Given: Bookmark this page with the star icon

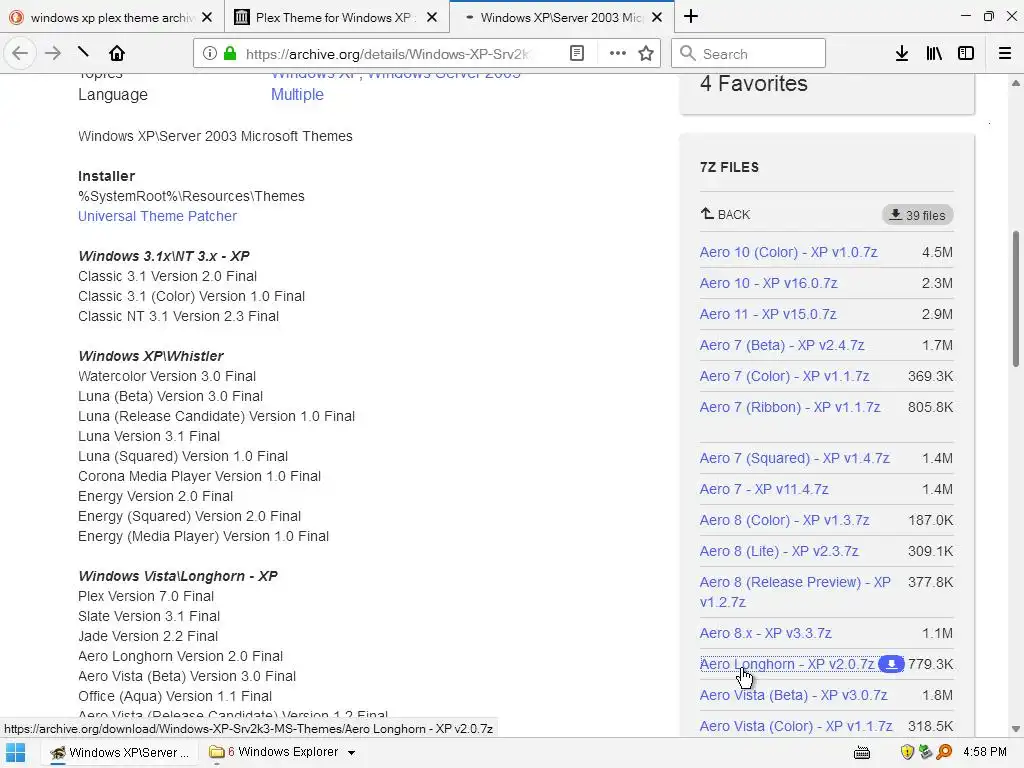Looking at the screenshot, I should (x=646, y=53).
